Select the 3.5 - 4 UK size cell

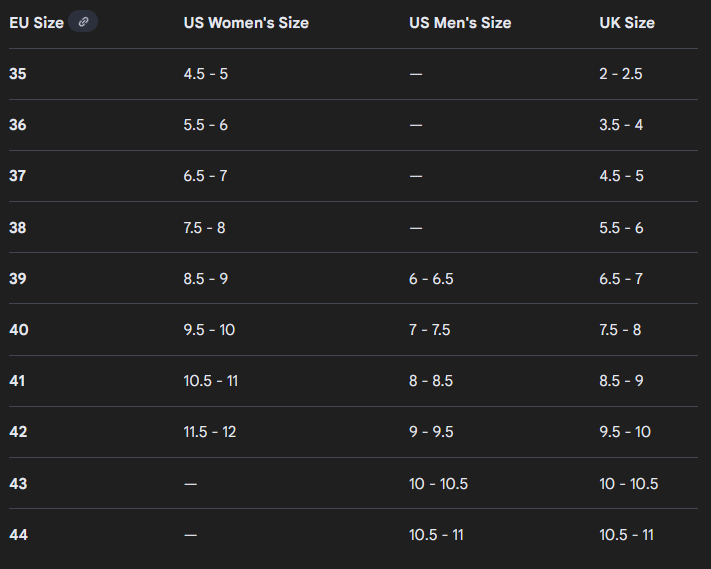pyautogui.click(x=621, y=125)
